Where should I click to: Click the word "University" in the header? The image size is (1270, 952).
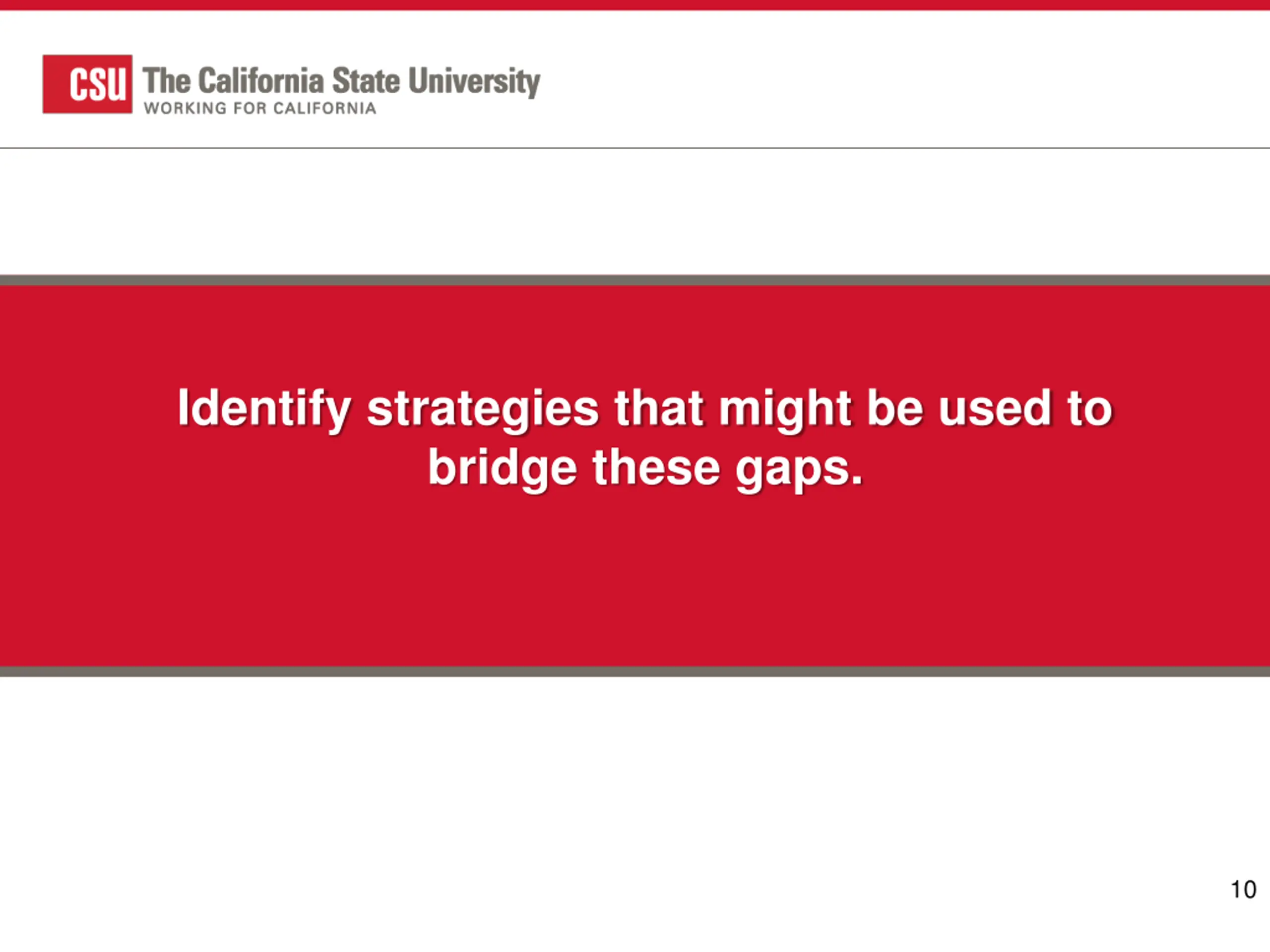[x=474, y=81]
